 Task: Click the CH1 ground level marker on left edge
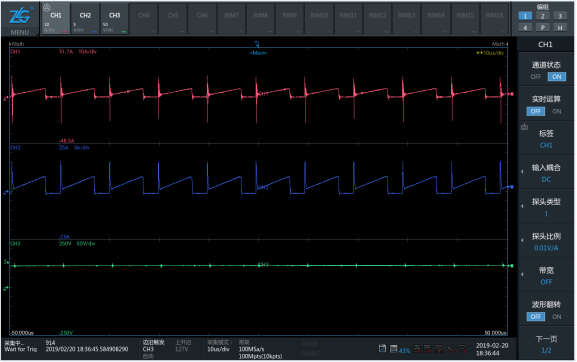point(6,99)
